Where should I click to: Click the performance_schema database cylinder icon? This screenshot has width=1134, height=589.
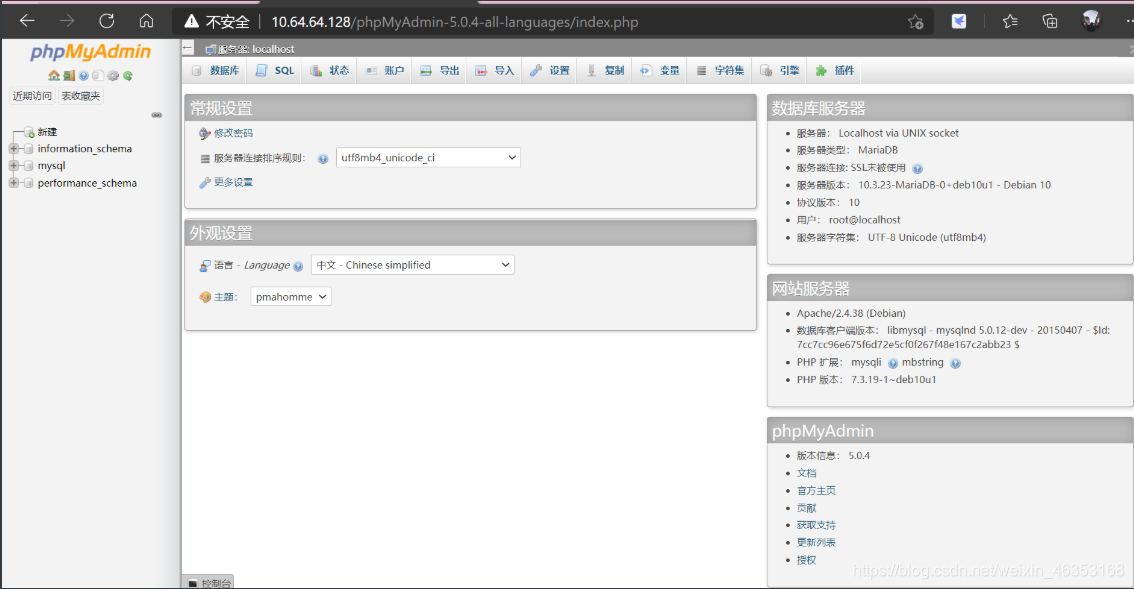point(29,183)
